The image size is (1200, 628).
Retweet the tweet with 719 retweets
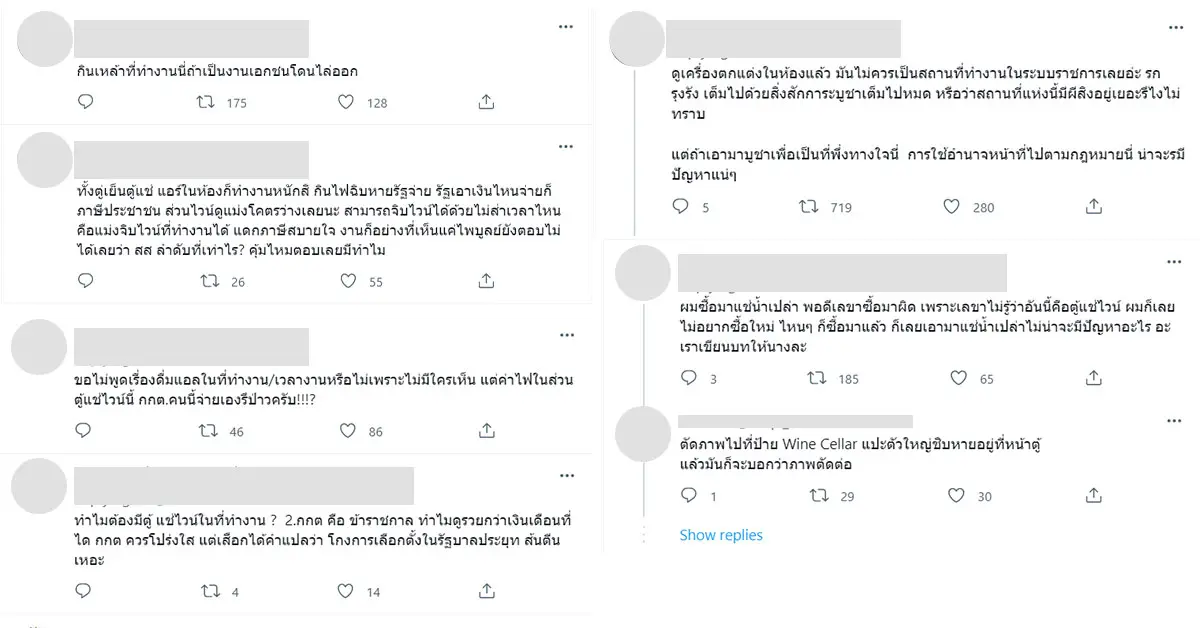[810, 207]
